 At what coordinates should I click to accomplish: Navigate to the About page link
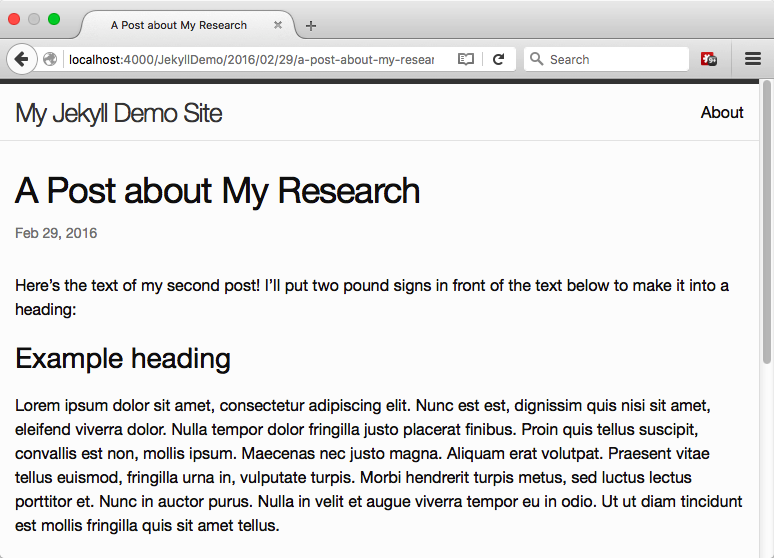pos(721,112)
